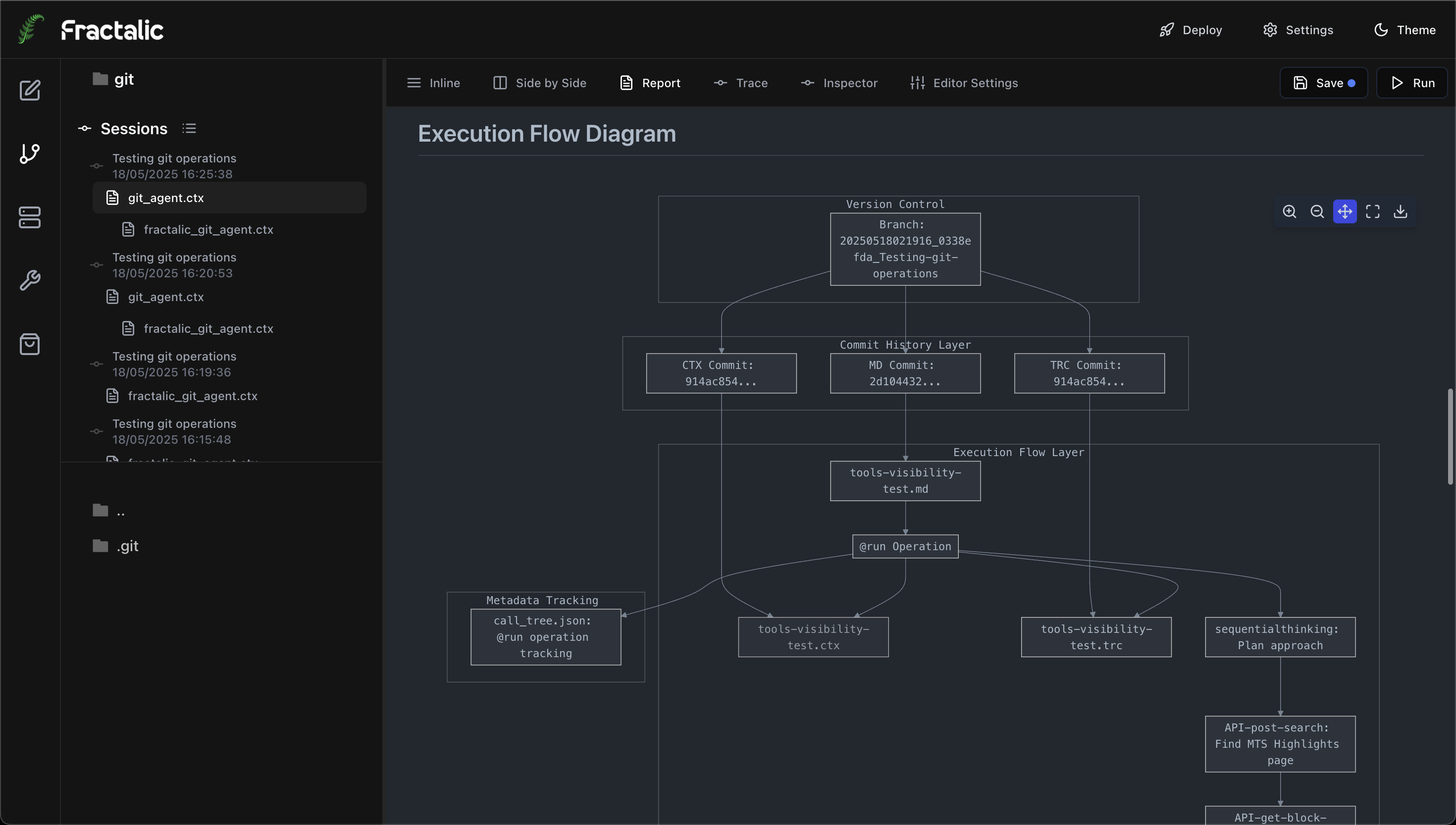Run the current file
The image size is (1456, 825).
click(x=1412, y=83)
